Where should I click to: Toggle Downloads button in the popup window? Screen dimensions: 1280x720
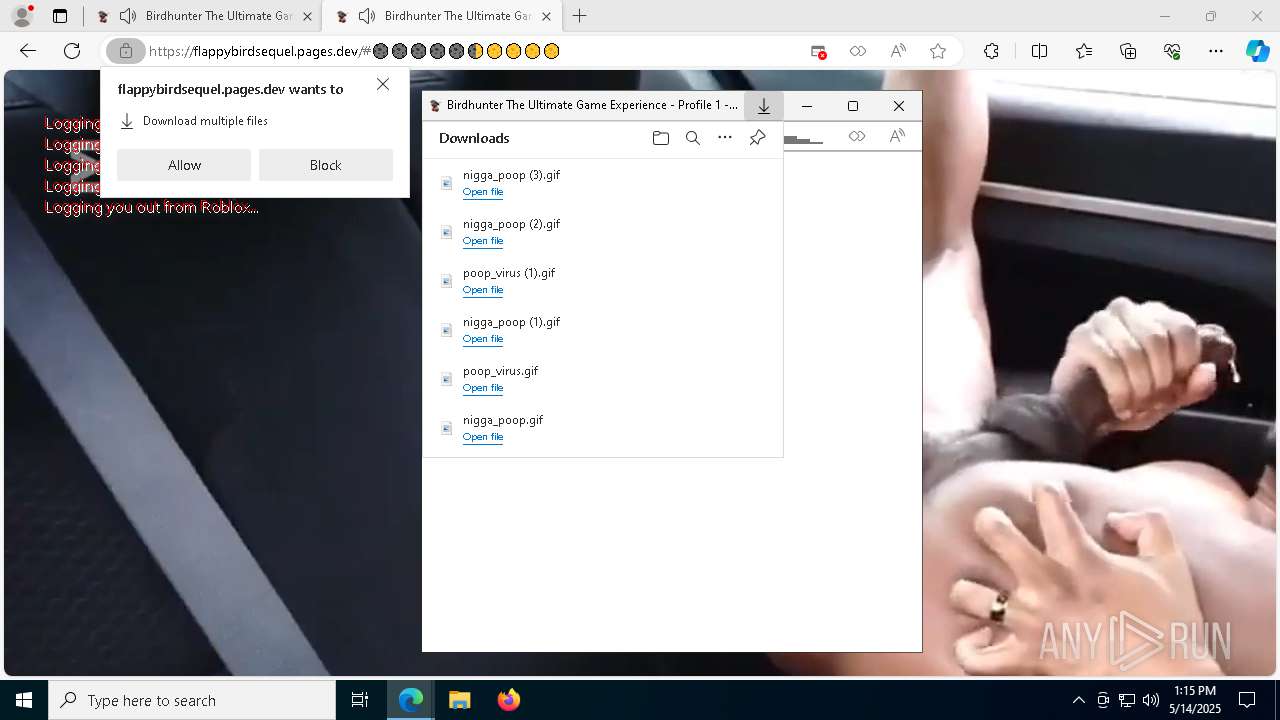tap(763, 106)
